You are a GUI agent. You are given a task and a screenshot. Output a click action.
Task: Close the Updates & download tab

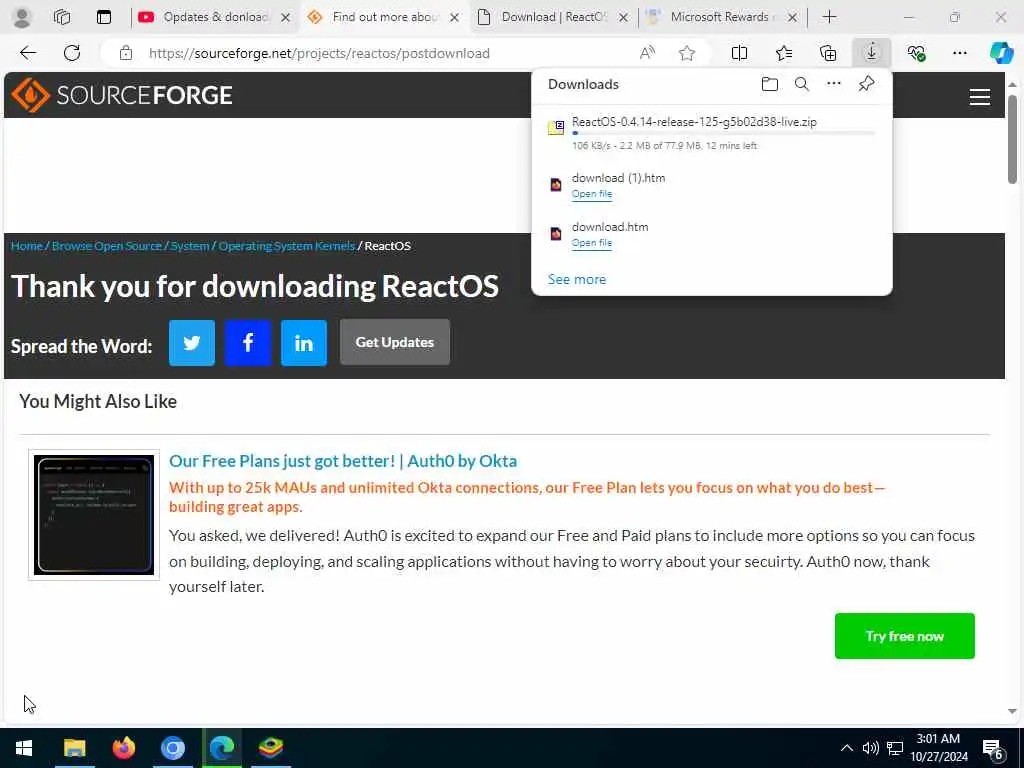[285, 18]
